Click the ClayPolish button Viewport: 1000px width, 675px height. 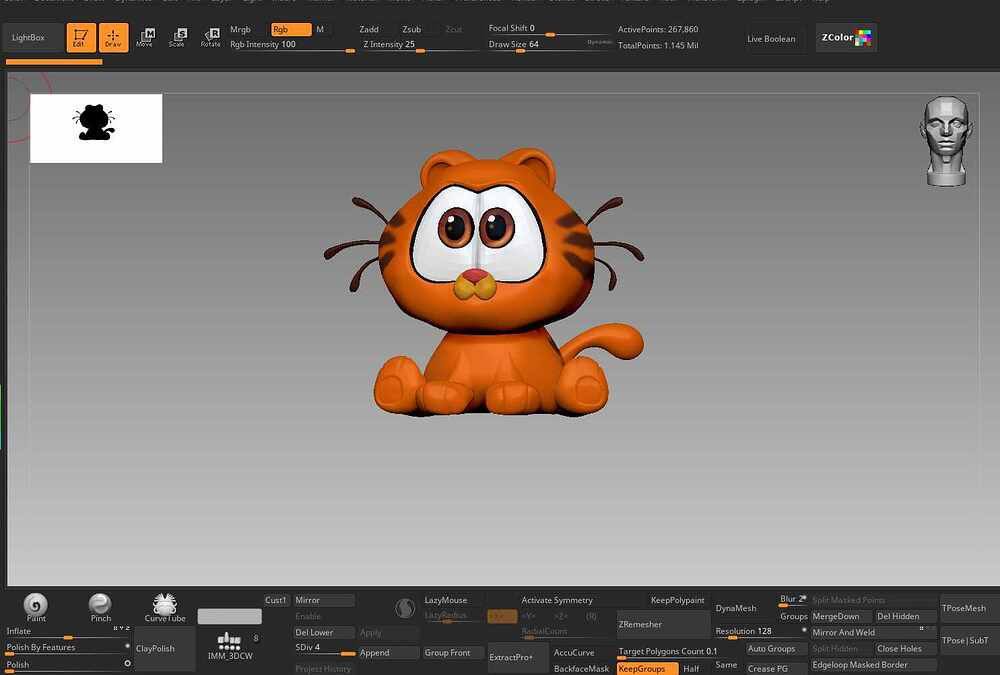(165, 648)
